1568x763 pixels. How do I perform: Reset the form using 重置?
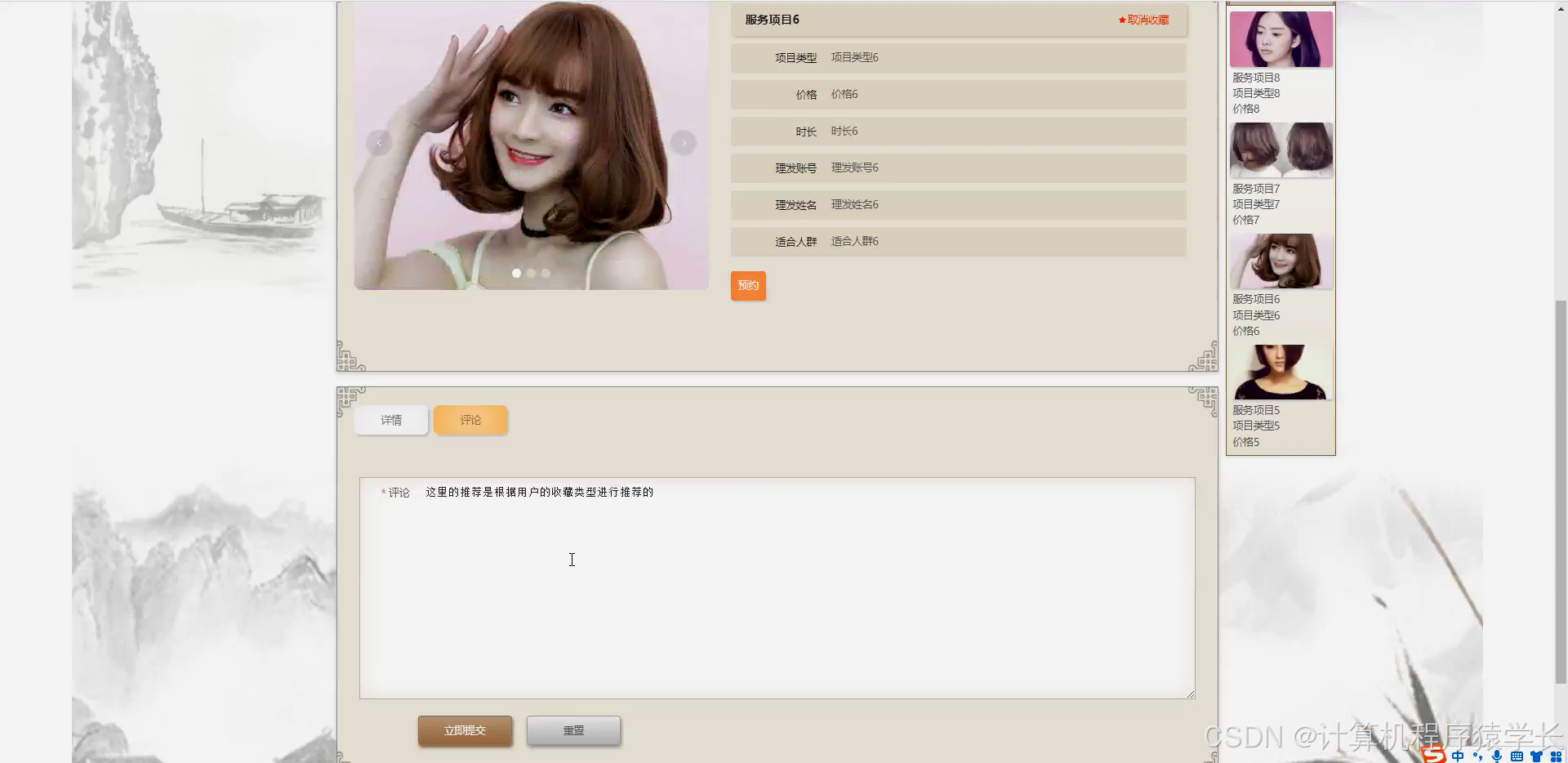tap(573, 730)
